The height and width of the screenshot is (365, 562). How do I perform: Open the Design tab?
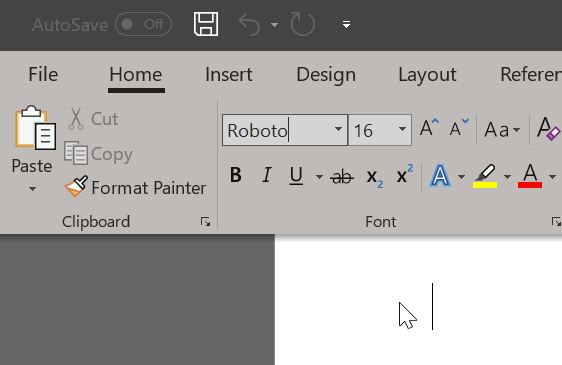(x=326, y=75)
